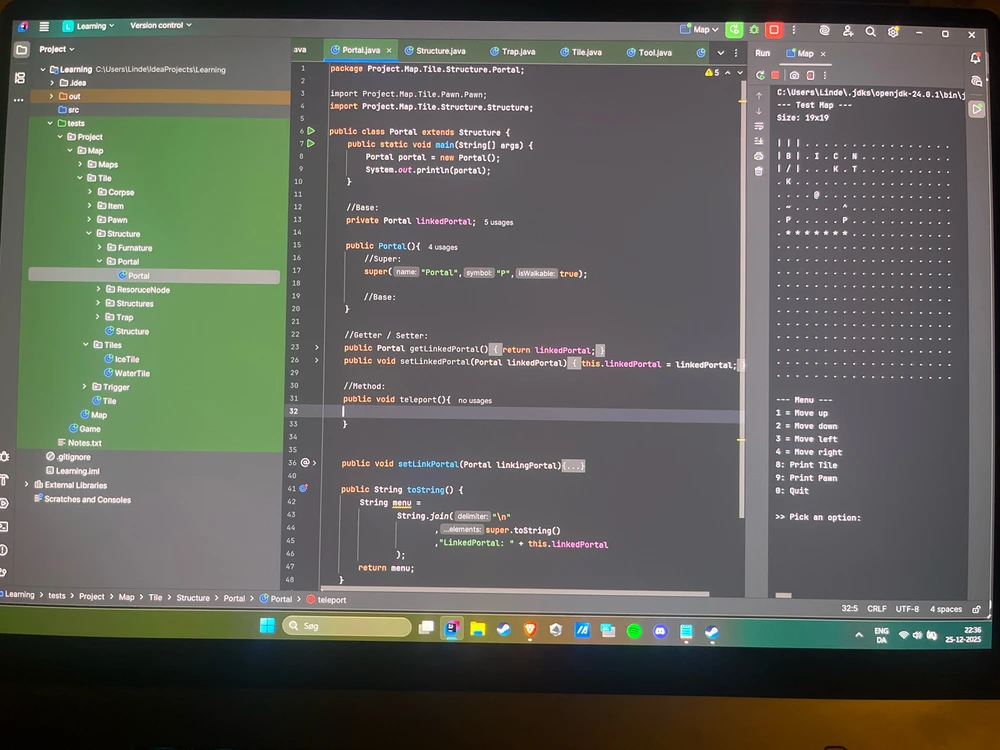Image resolution: width=1000 pixels, height=750 pixels.
Task: Click the trash icon to clear console
Action: pos(759,170)
